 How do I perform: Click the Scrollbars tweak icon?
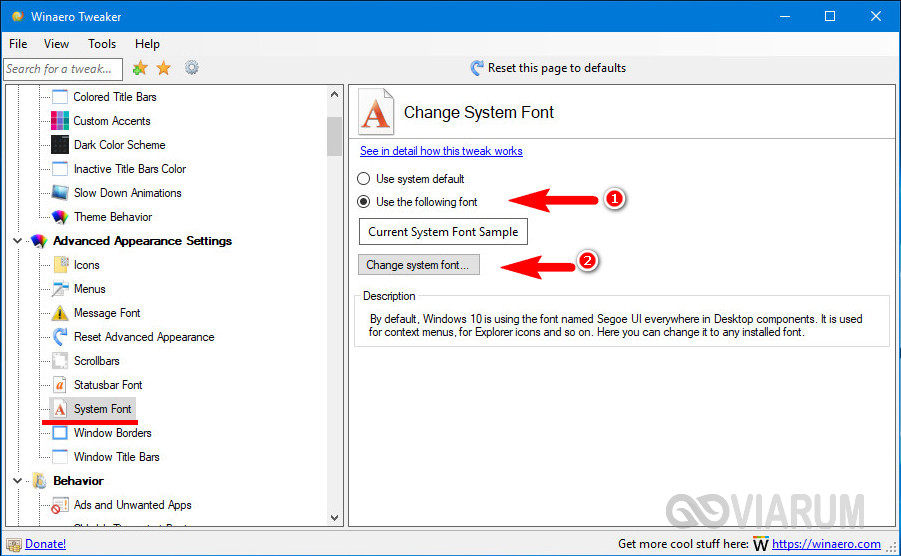pyautogui.click(x=60, y=361)
